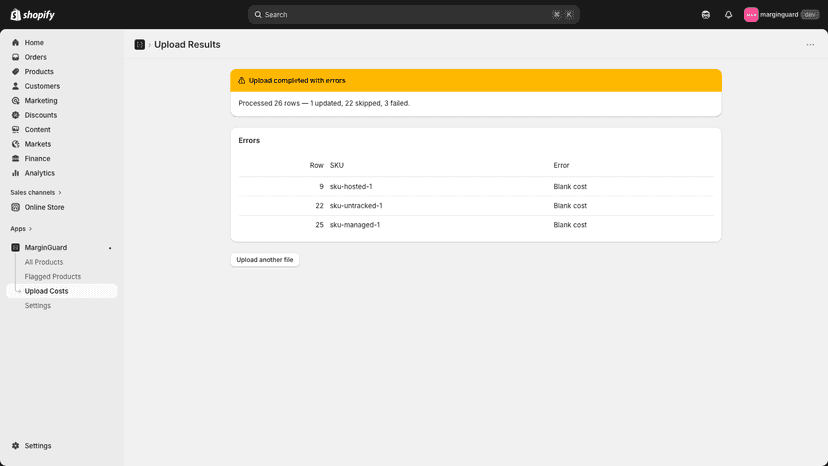The image size is (828, 466).
Task: Click the Analytics bar chart icon
Action: (x=15, y=173)
